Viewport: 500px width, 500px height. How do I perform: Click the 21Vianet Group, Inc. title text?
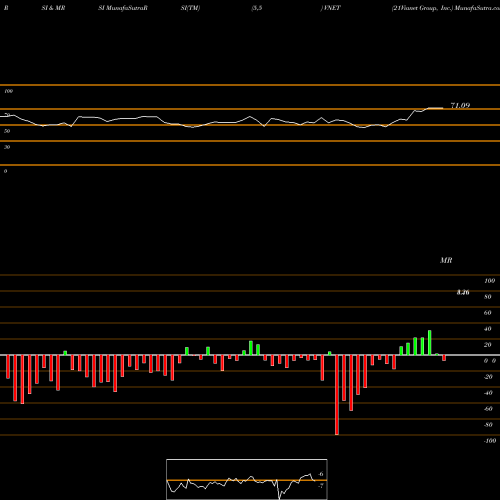423,8
